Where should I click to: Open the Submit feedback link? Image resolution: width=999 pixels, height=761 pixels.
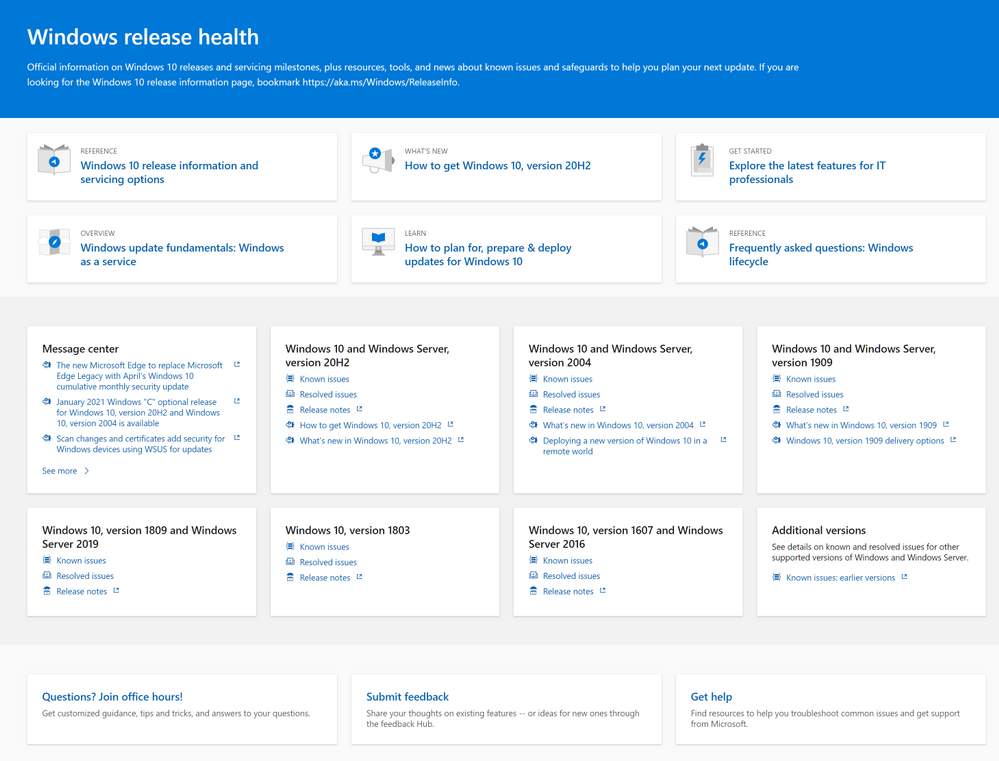pos(408,697)
